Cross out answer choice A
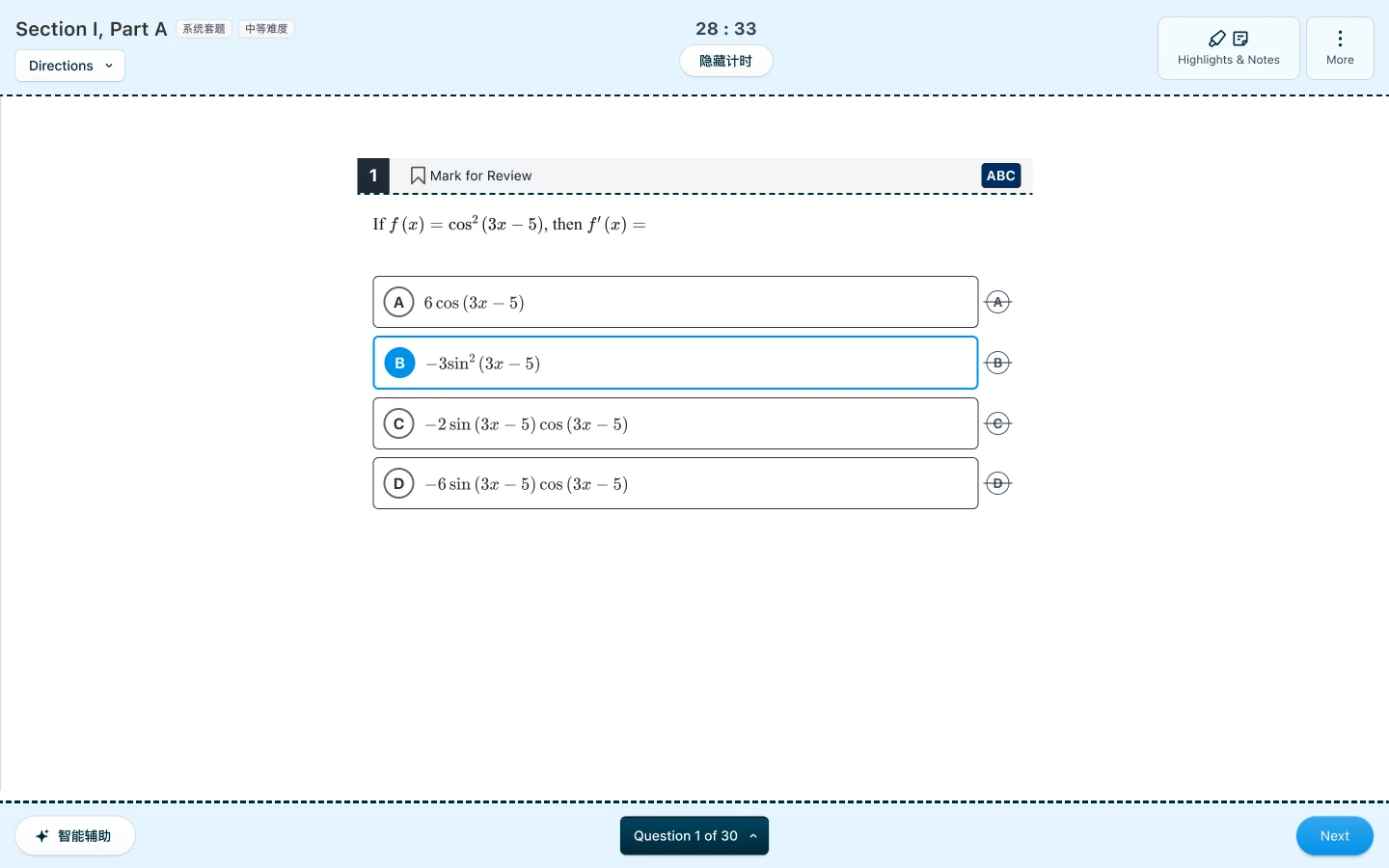 (x=997, y=302)
